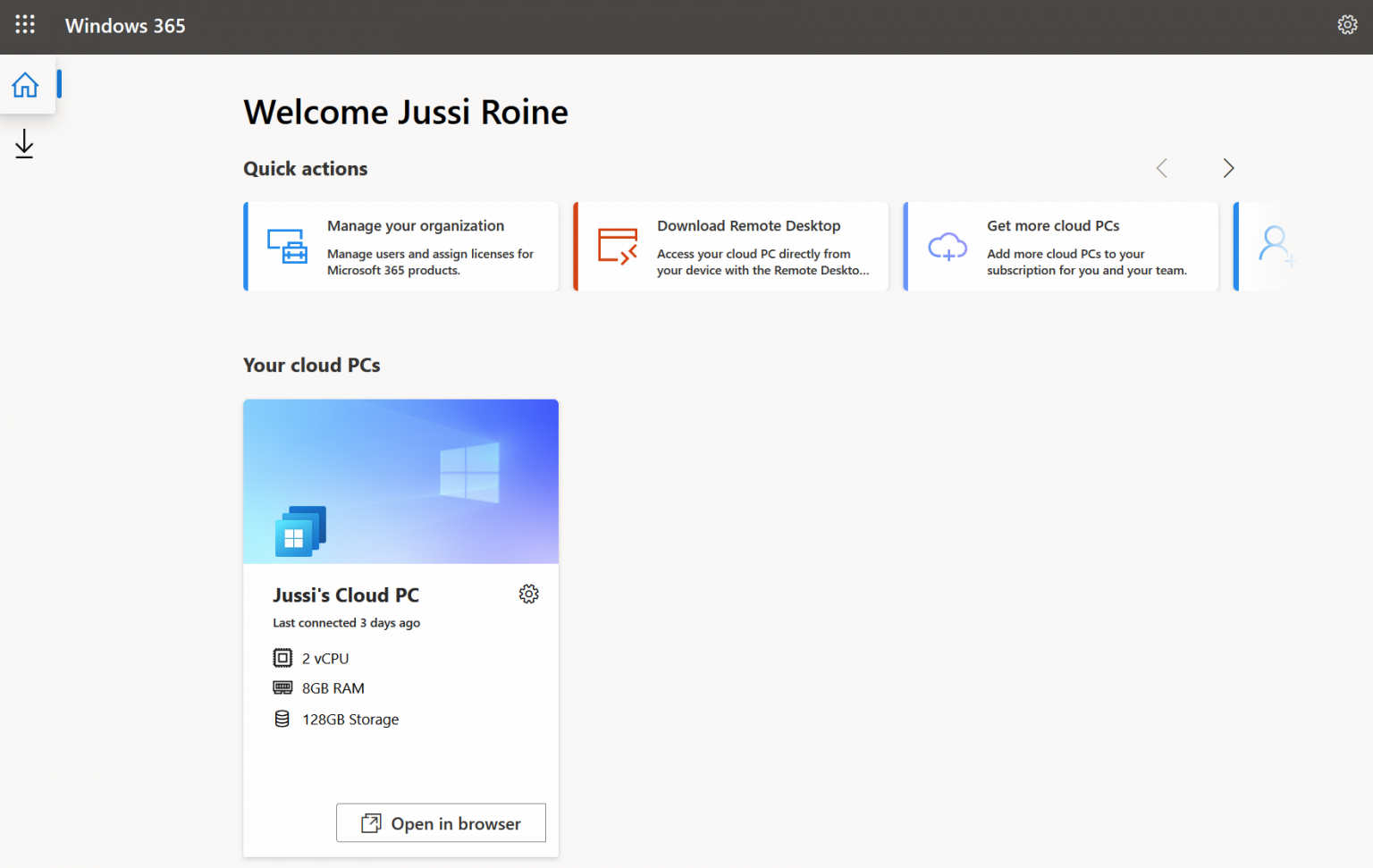1373x868 pixels.
Task: Click the RAM memory icon
Action: point(282,688)
